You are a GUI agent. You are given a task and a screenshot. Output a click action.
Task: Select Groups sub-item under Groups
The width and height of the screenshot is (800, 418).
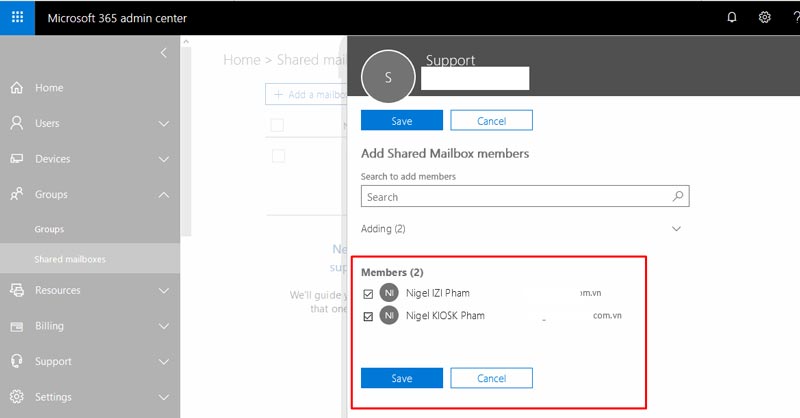49,229
